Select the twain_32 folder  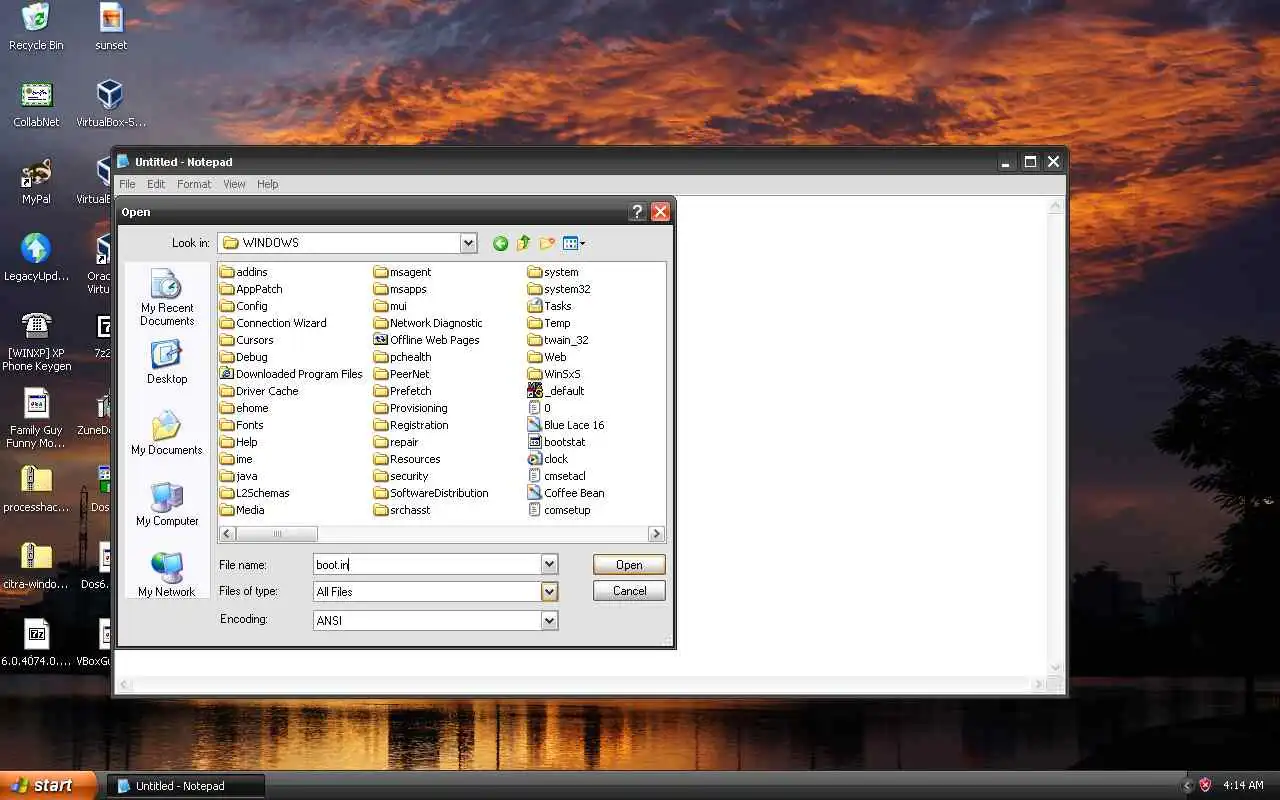[558, 340]
